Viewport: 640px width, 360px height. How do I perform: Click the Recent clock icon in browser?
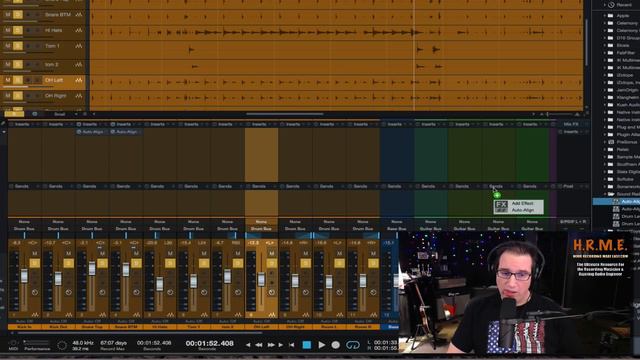coord(611,5)
